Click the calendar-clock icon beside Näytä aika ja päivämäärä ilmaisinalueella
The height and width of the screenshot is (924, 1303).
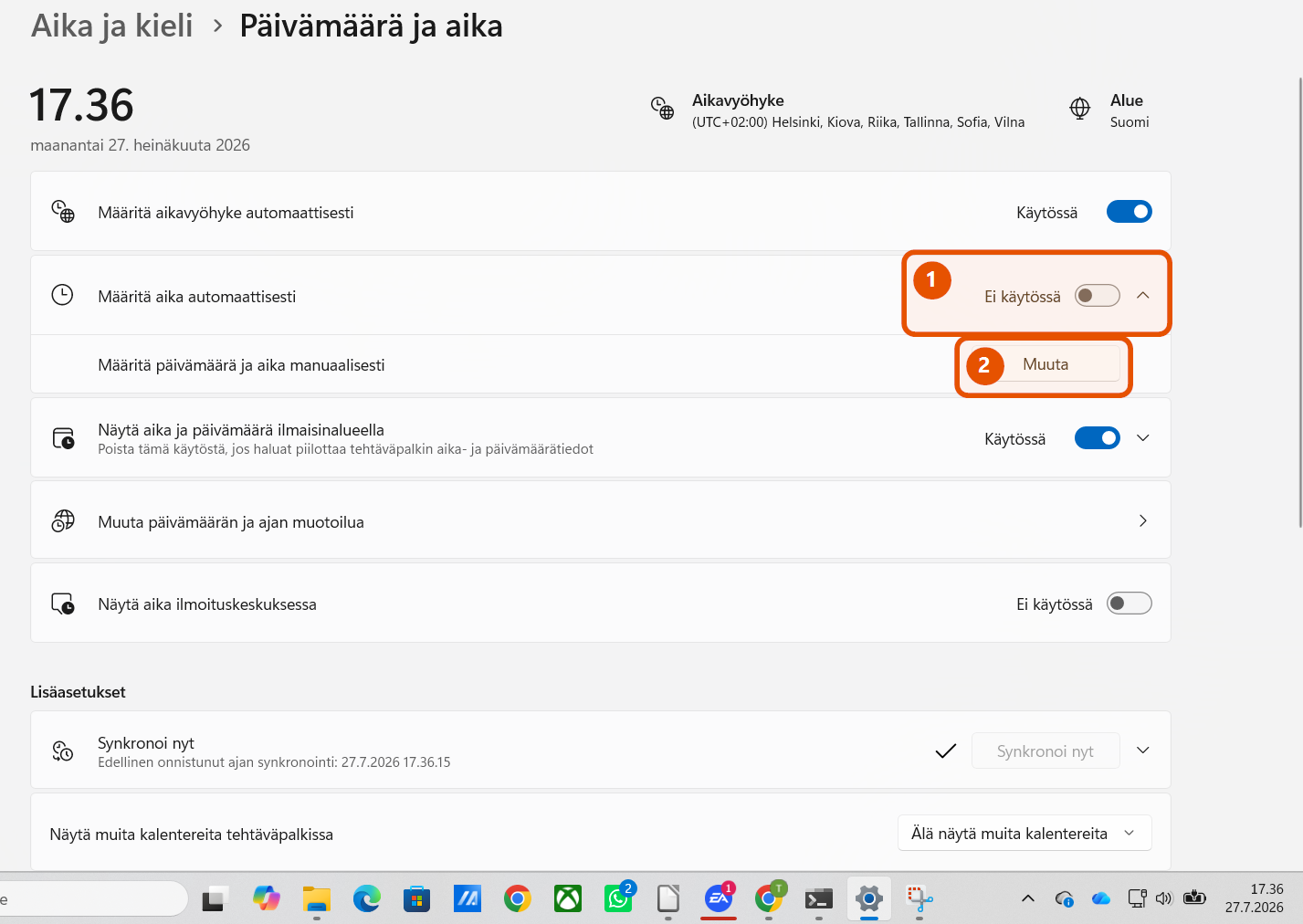coord(62,438)
